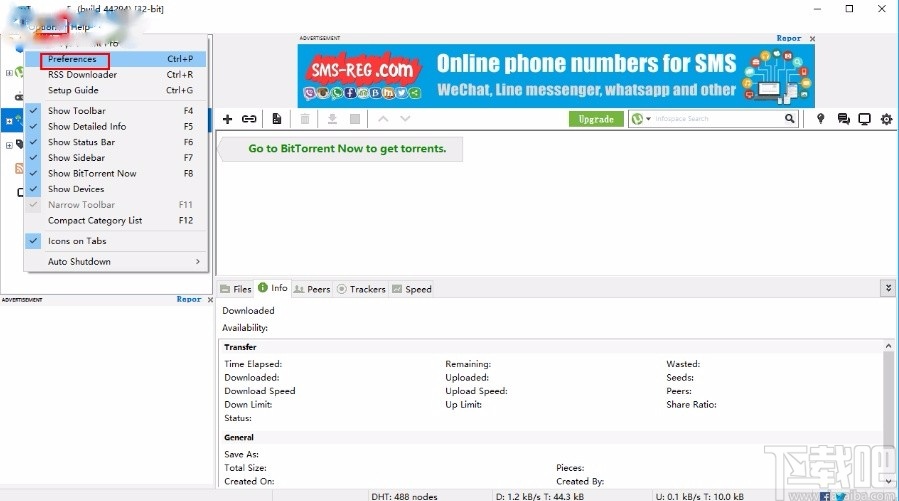Click the green Upgrade button
The height and width of the screenshot is (501, 899).
click(x=596, y=119)
